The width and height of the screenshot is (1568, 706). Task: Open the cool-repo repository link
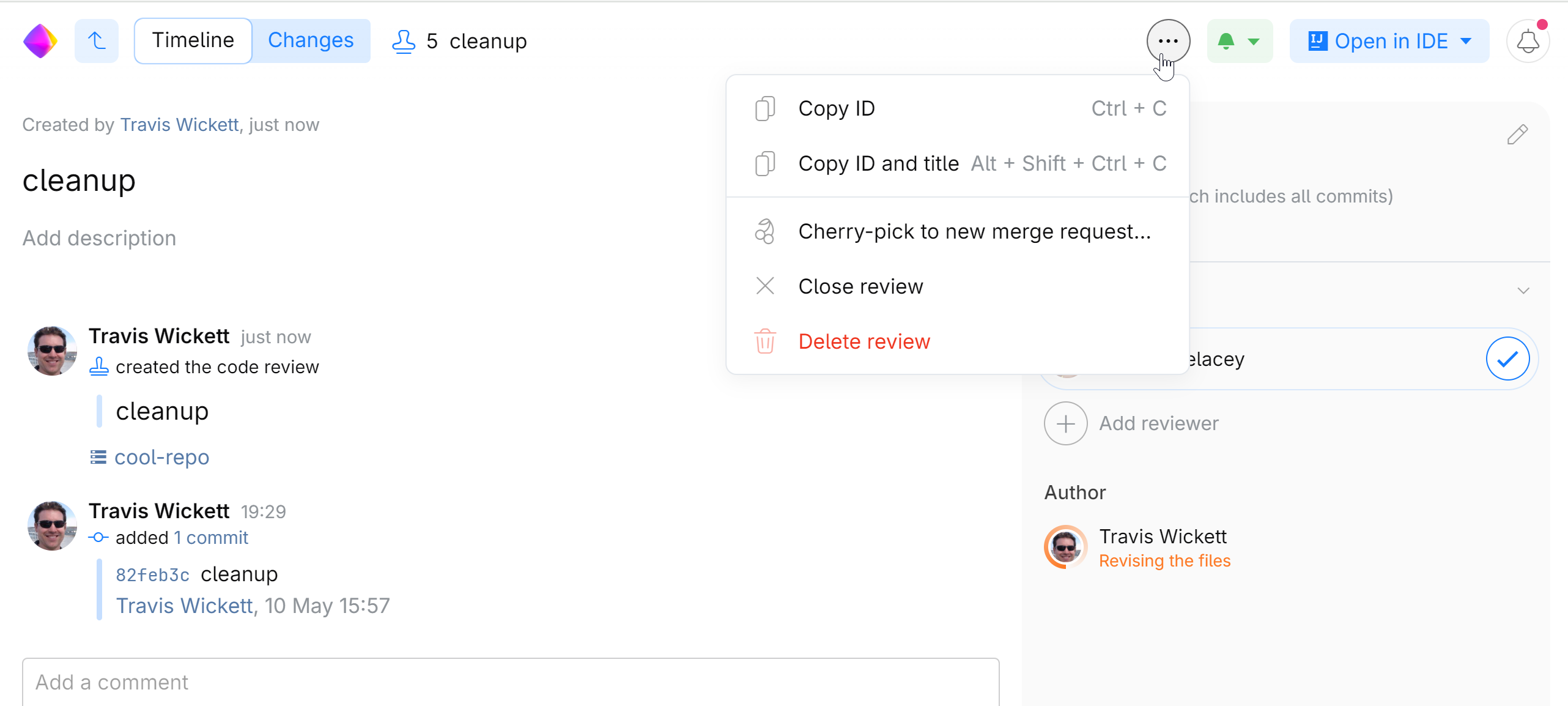(161, 456)
